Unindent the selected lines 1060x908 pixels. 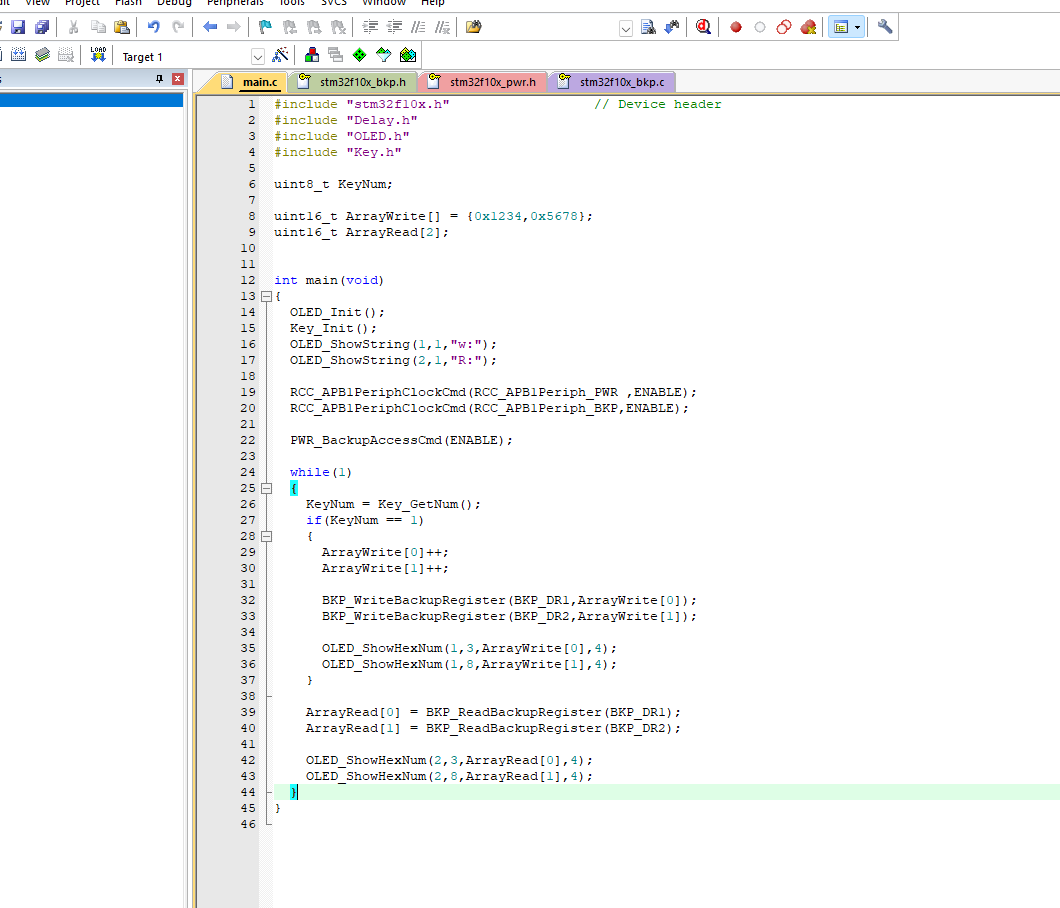click(x=394, y=27)
